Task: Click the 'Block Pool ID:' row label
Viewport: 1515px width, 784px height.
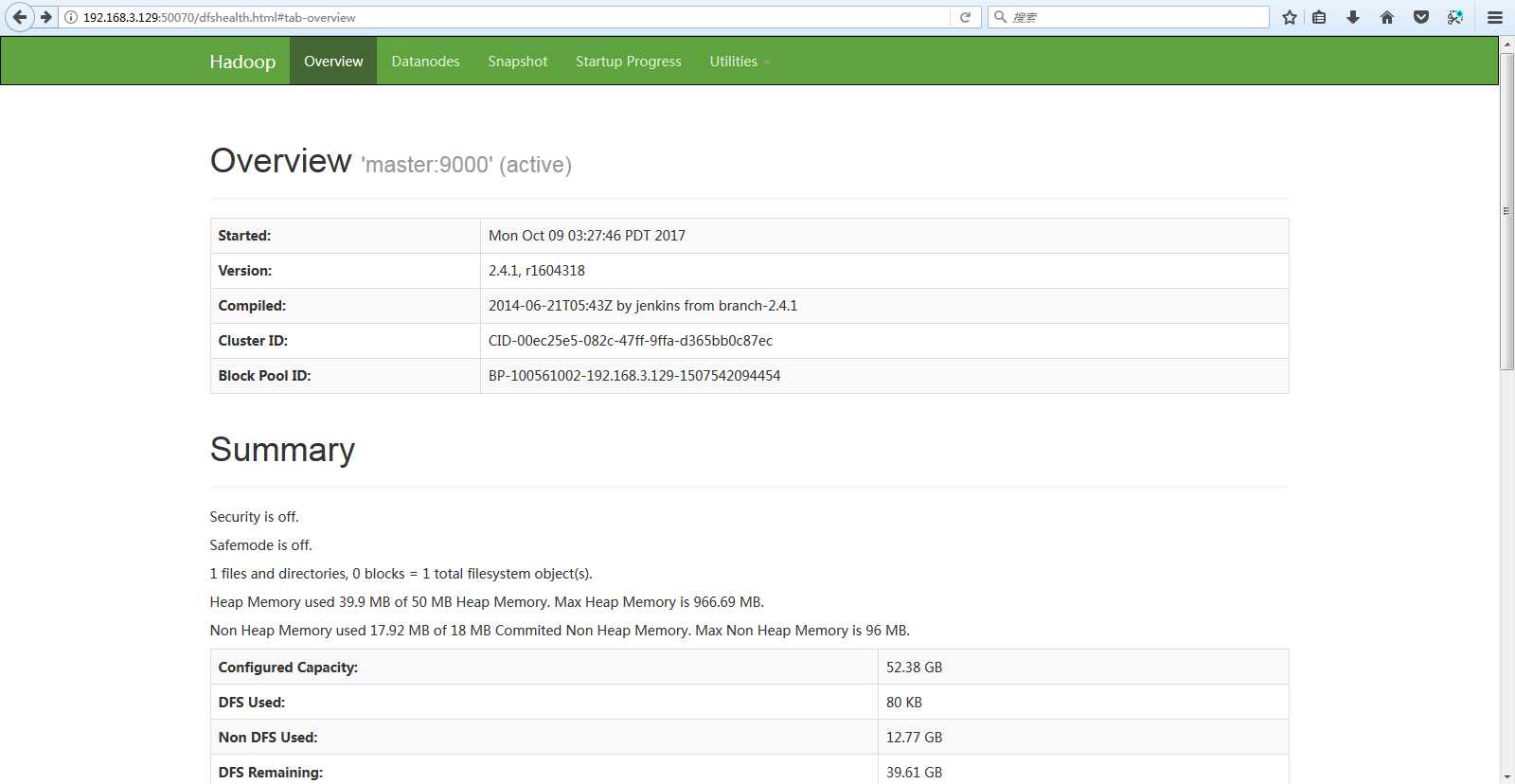Action: click(264, 376)
